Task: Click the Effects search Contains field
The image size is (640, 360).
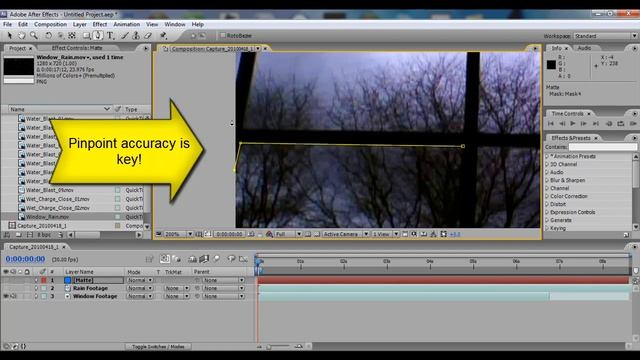Action: (x=602, y=147)
